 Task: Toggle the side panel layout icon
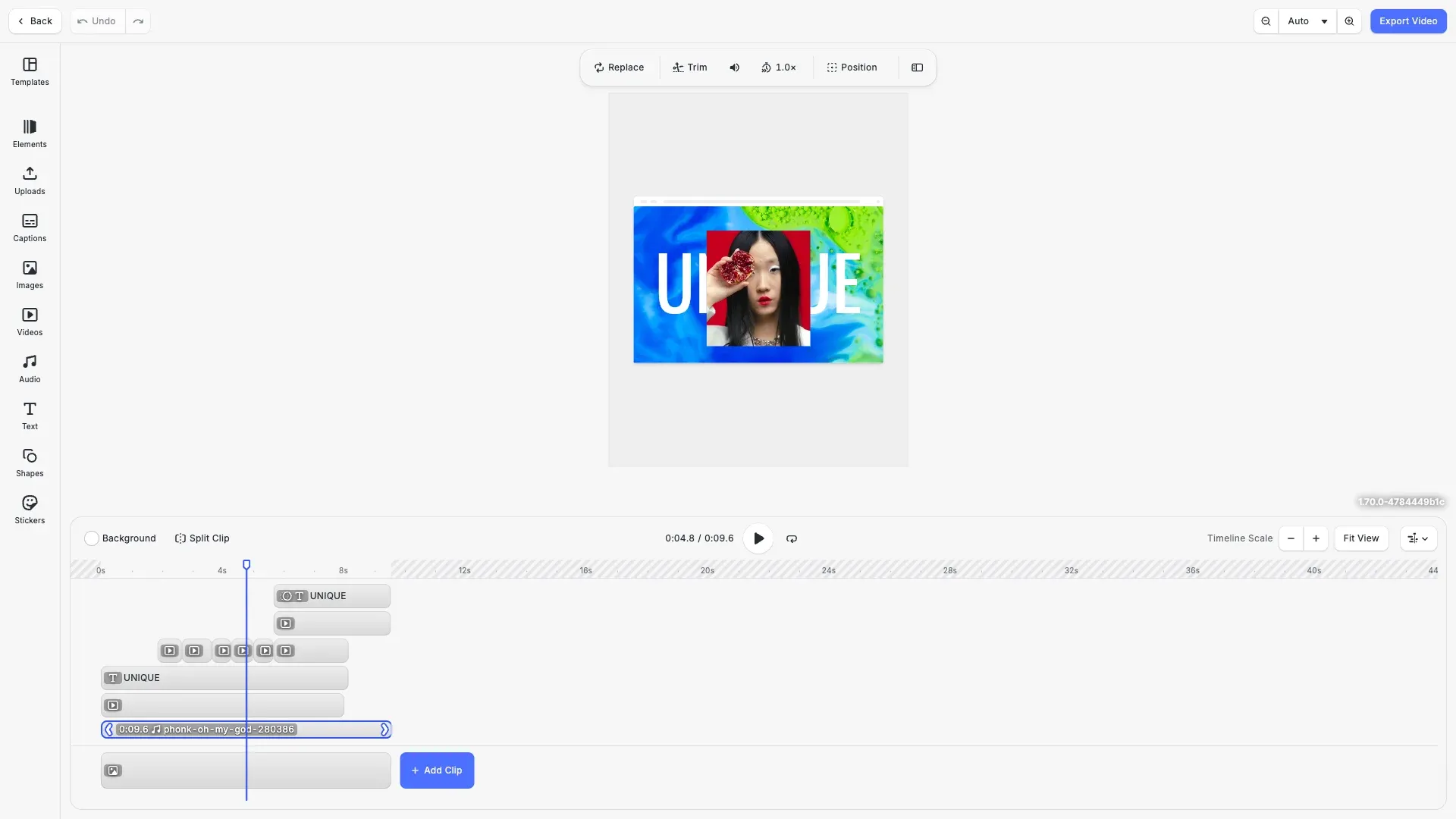[x=917, y=67]
